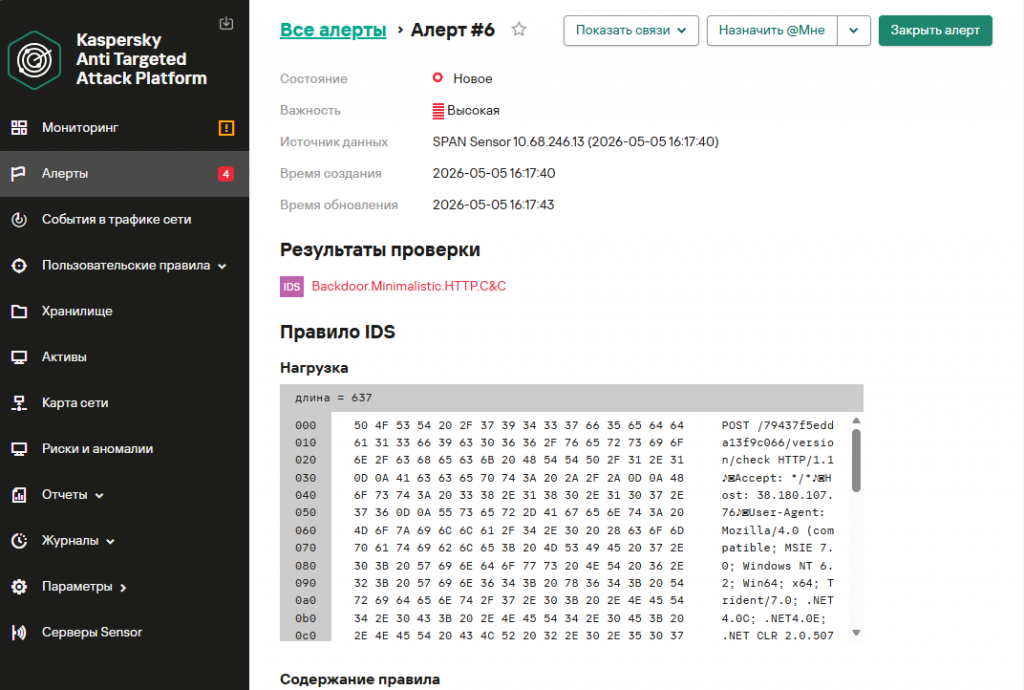The width and height of the screenshot is (1024, 690).
Task: Click the red badge 4 beside Алерты
Action: (x=226, y=174)
